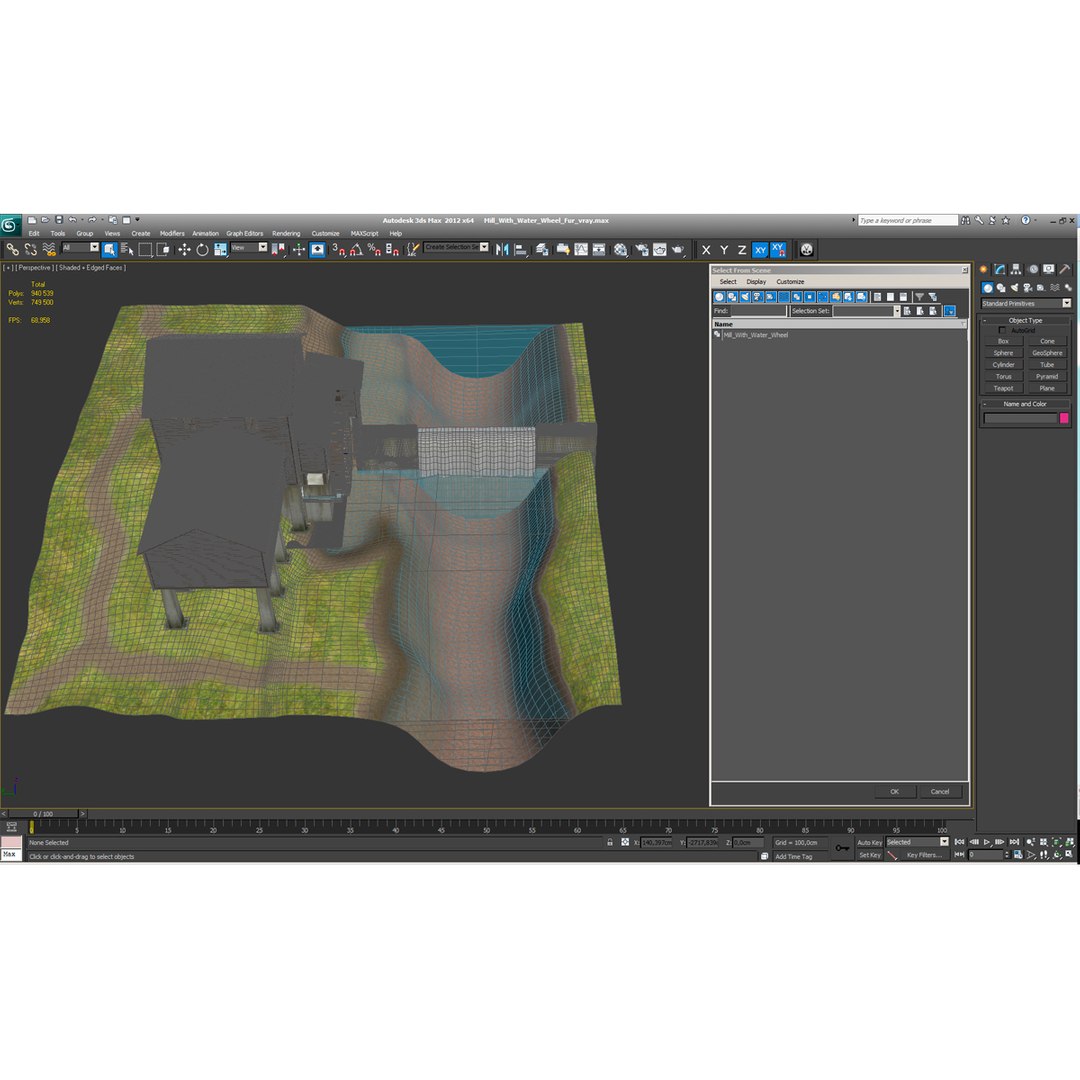Toggle the Auto Key button
Viewport: 1080px width, 1080px height.
point(869,842)
